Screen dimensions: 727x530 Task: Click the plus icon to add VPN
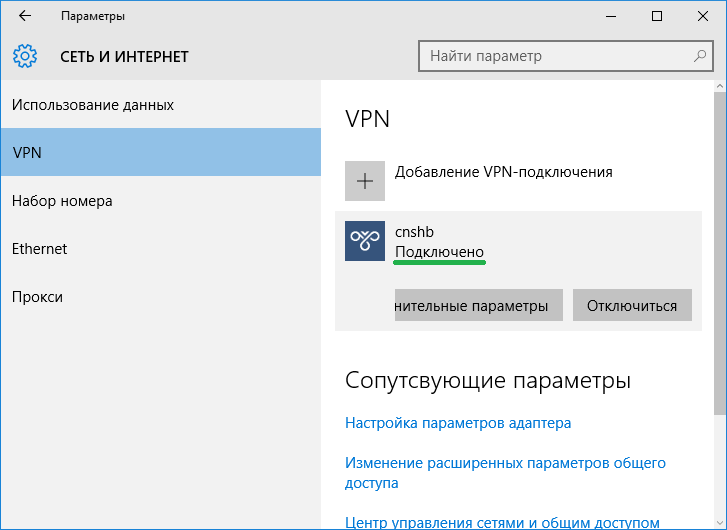point(365,181)
